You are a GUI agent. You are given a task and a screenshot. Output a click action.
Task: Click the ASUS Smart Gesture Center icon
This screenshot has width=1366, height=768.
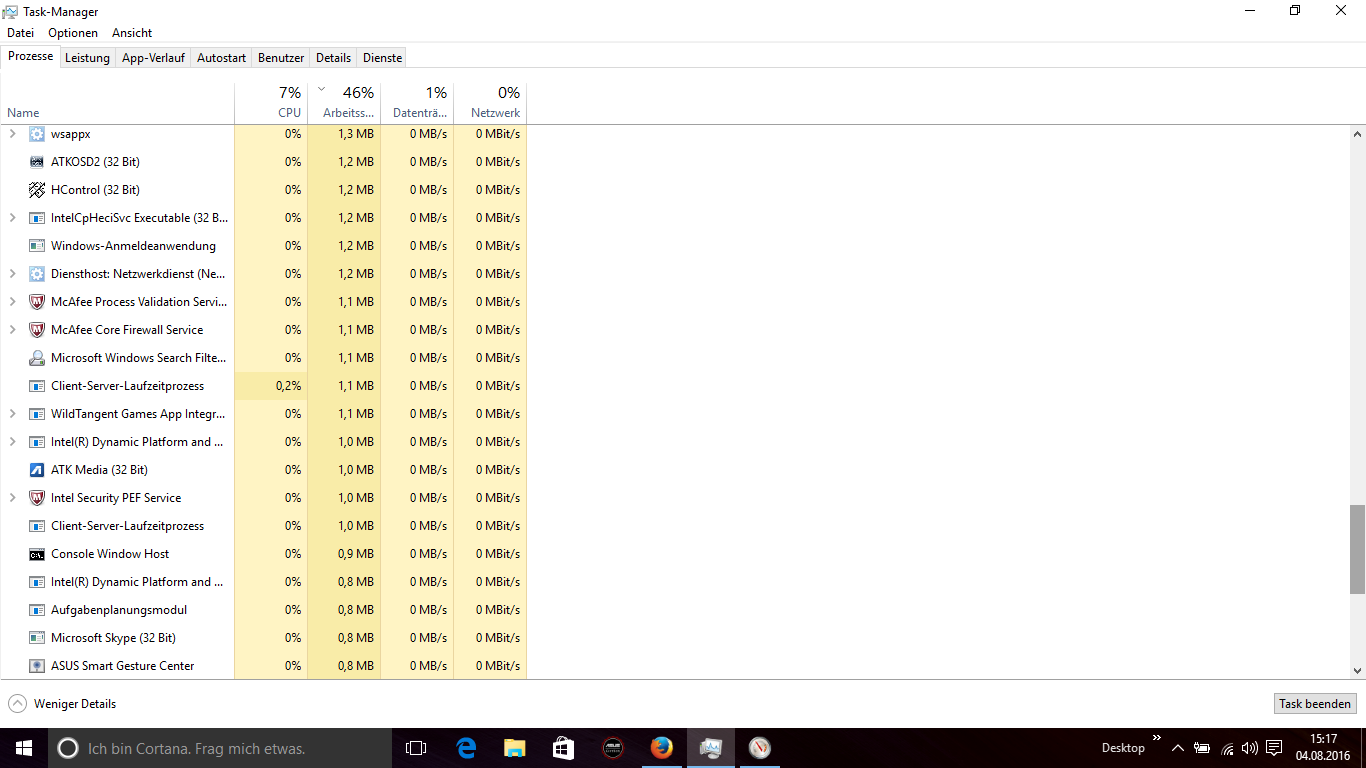tap(37, 666)
